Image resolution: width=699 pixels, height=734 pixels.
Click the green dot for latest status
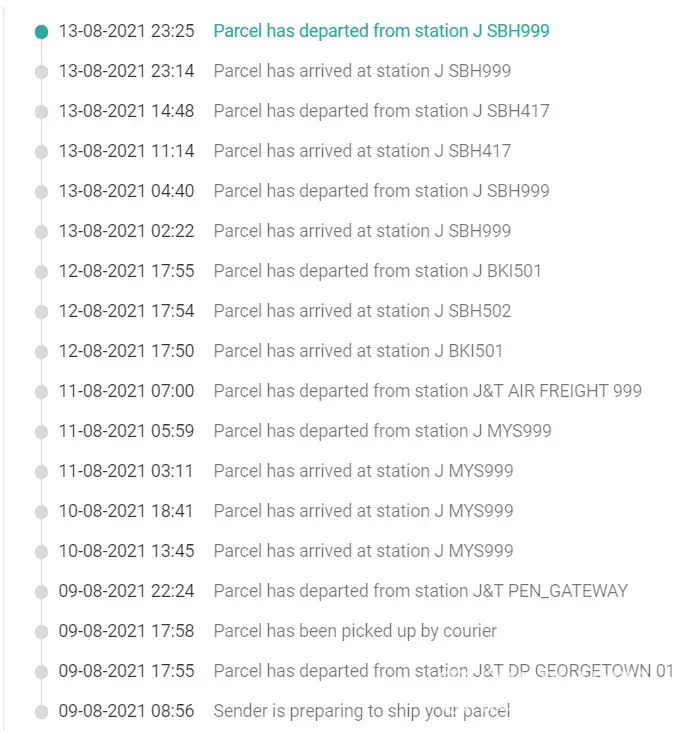41,32
